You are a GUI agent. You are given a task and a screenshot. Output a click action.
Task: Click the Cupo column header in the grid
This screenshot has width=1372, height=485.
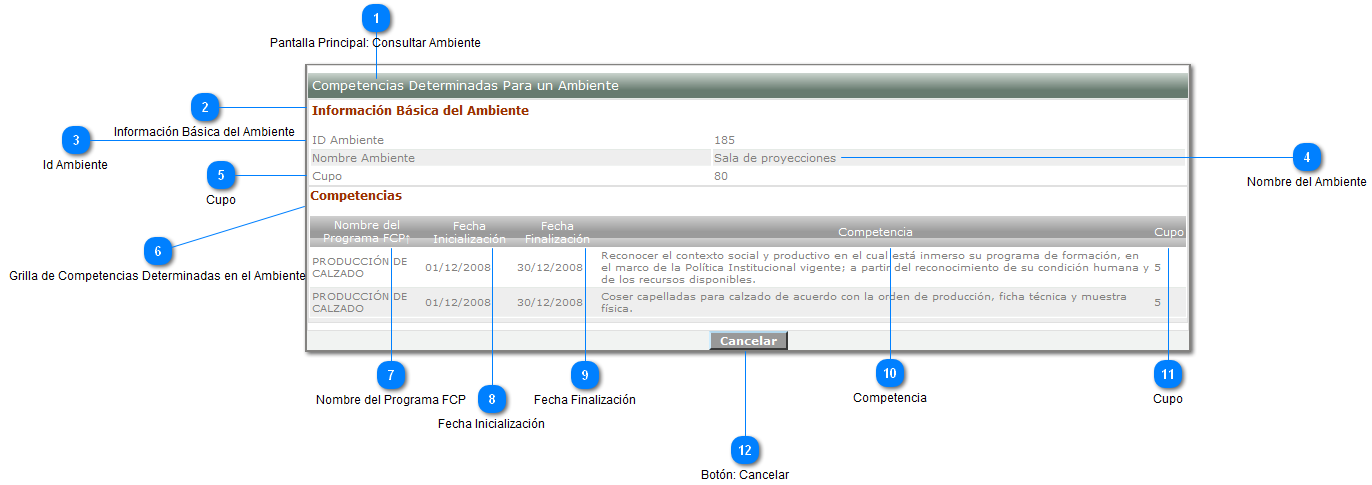coord(1168,232)
